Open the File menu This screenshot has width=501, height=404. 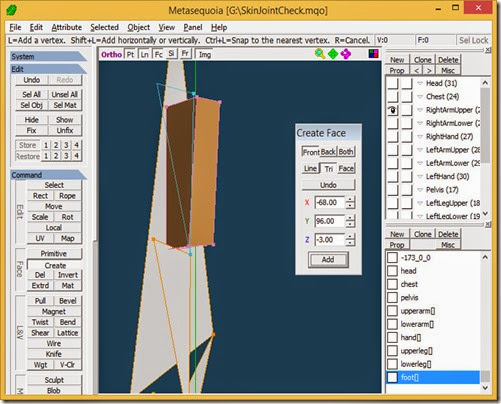pyautogui.click(x=15, y=27)
